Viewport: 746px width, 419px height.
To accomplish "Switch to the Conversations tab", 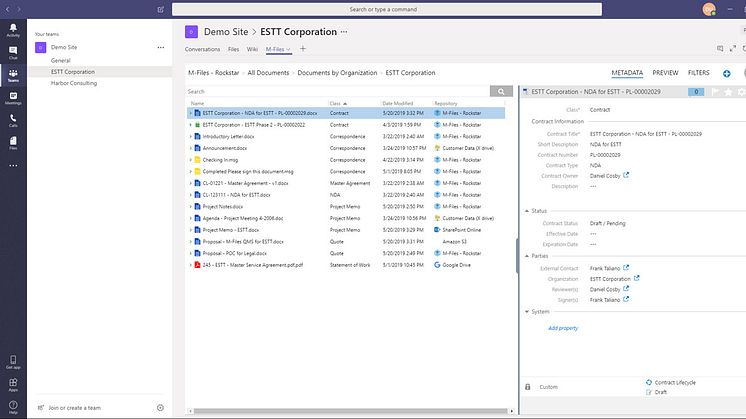I will pos(202,49).
